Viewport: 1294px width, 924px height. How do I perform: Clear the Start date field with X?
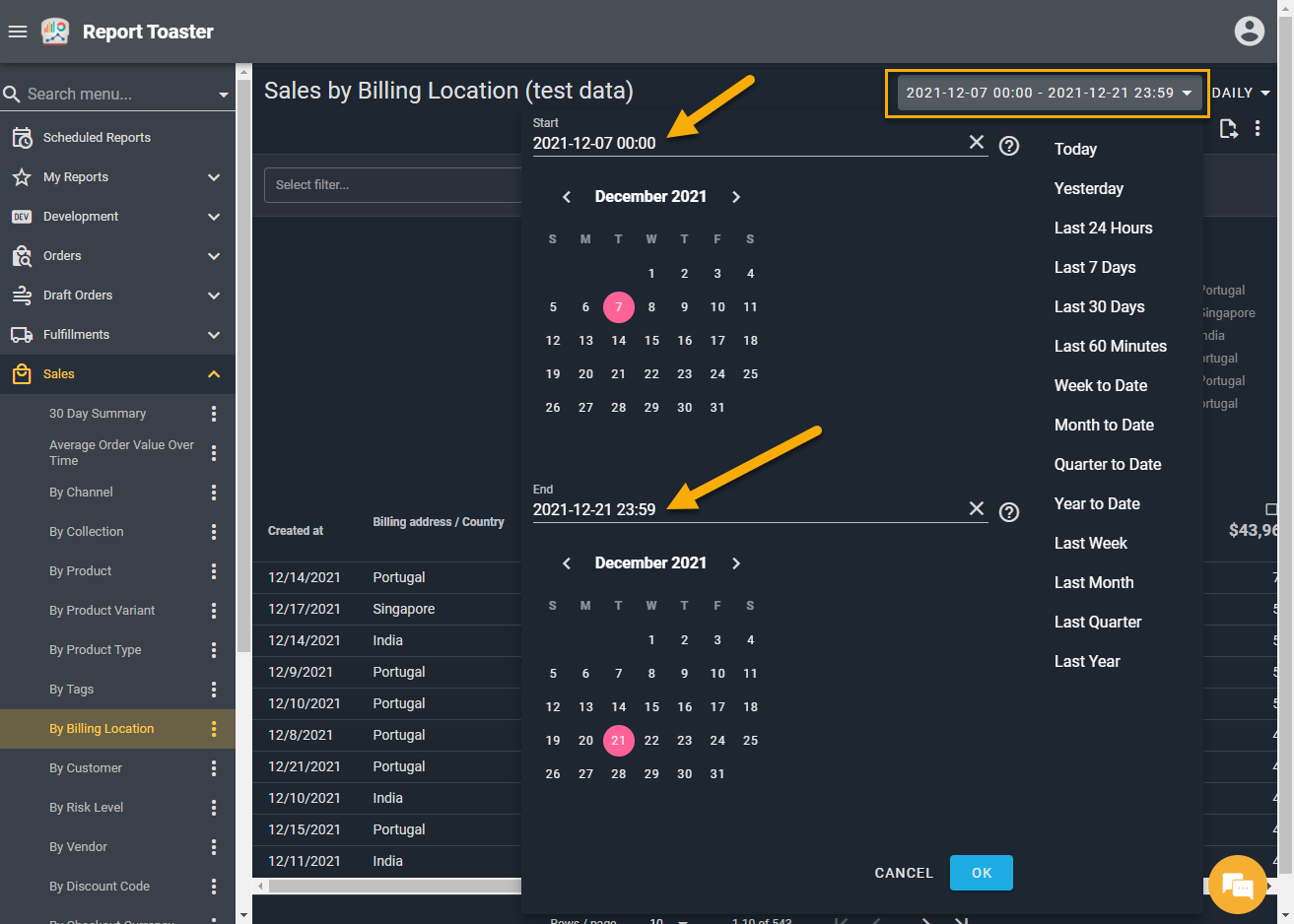tap(976, 143)
